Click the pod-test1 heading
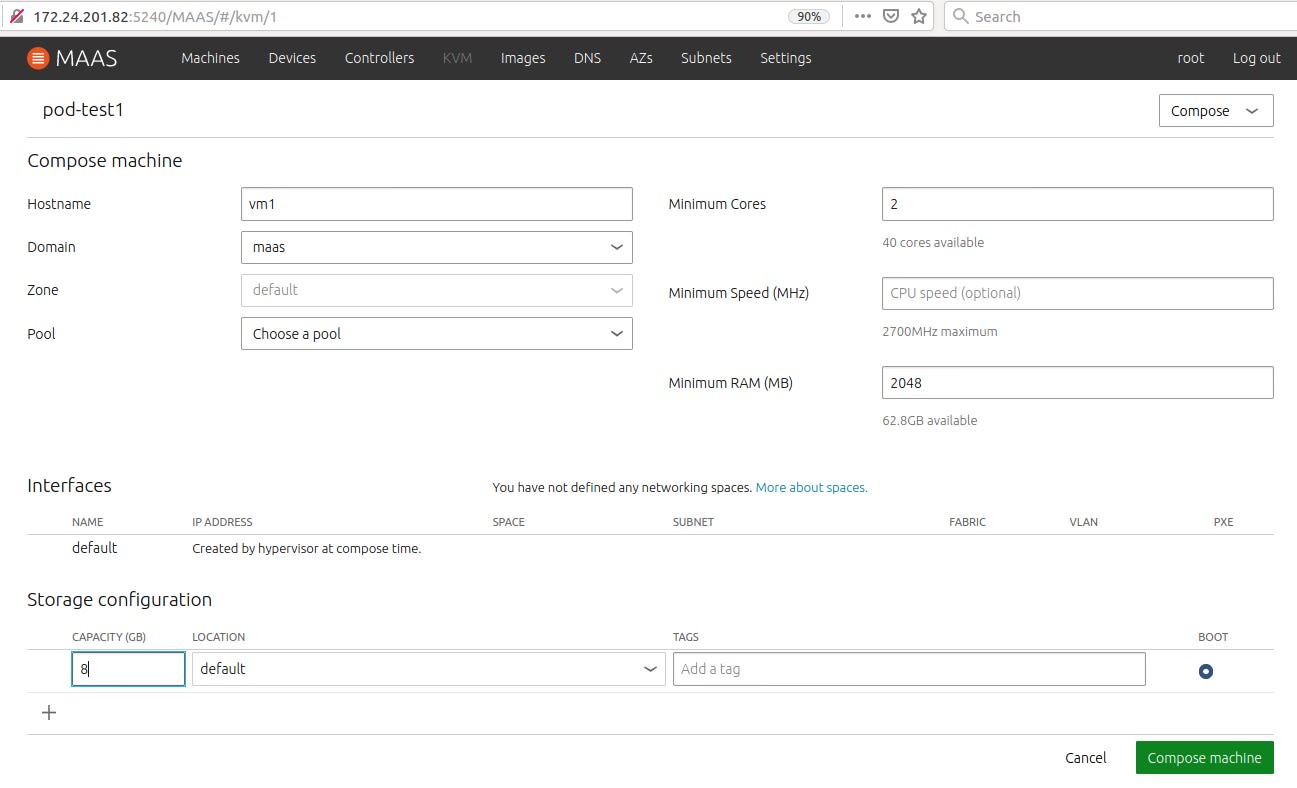The height and width of the screenshot is (788, 1297). [x=83, y=110]
